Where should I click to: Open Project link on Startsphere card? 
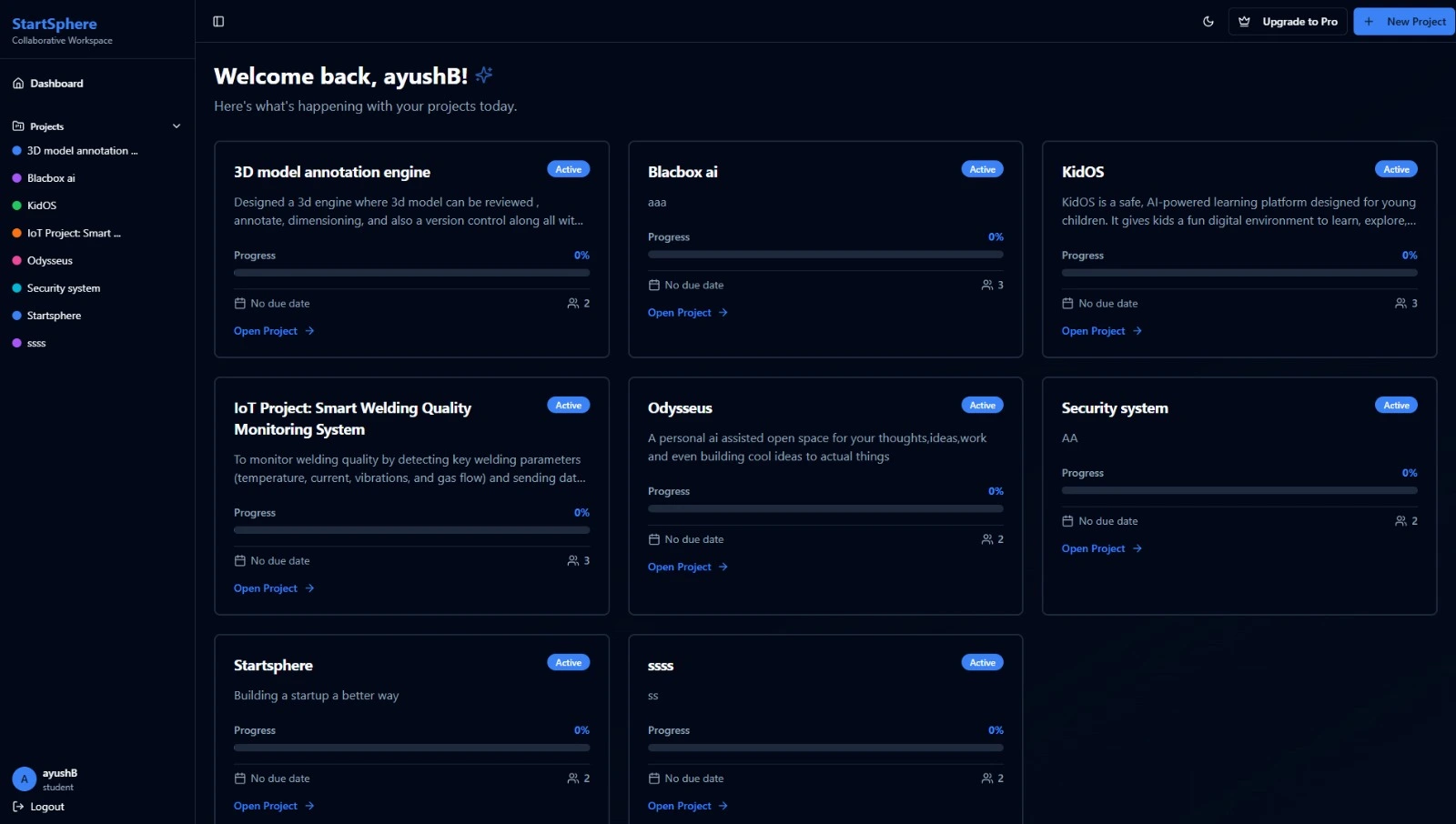click(x=266, y=806)
